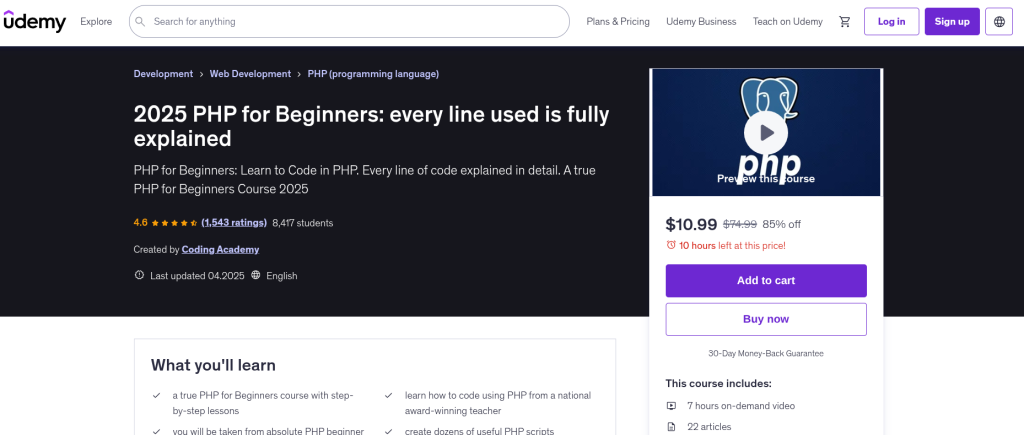Open the 1,543 ratings link
This screenshot has width=1024, height=435.
tap(234, 223)
